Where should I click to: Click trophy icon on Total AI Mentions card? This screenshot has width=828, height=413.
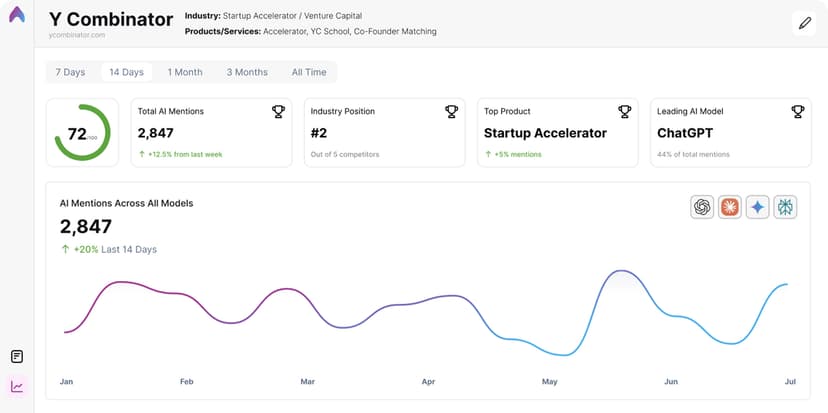click(x=278, y=111)
